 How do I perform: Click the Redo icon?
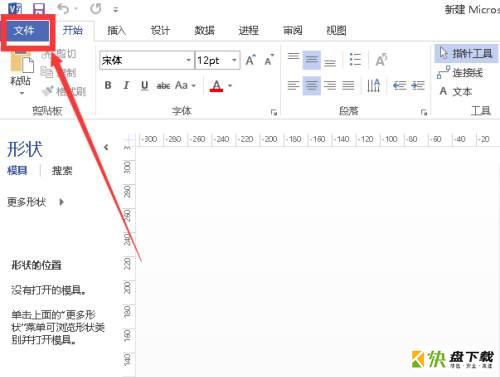pos(96,9)
